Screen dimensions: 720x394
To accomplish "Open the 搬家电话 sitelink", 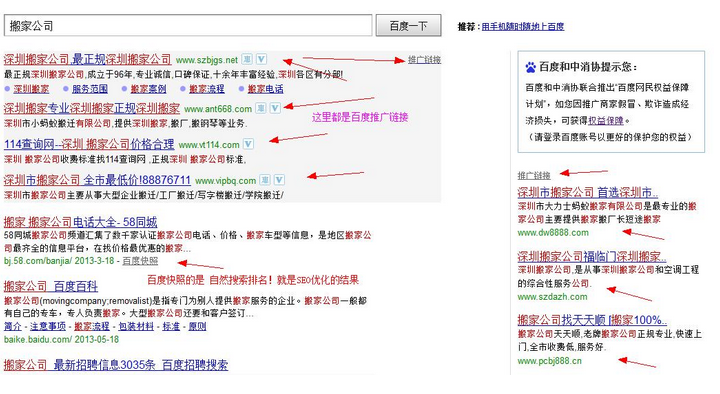I will [x=265, y=89].
